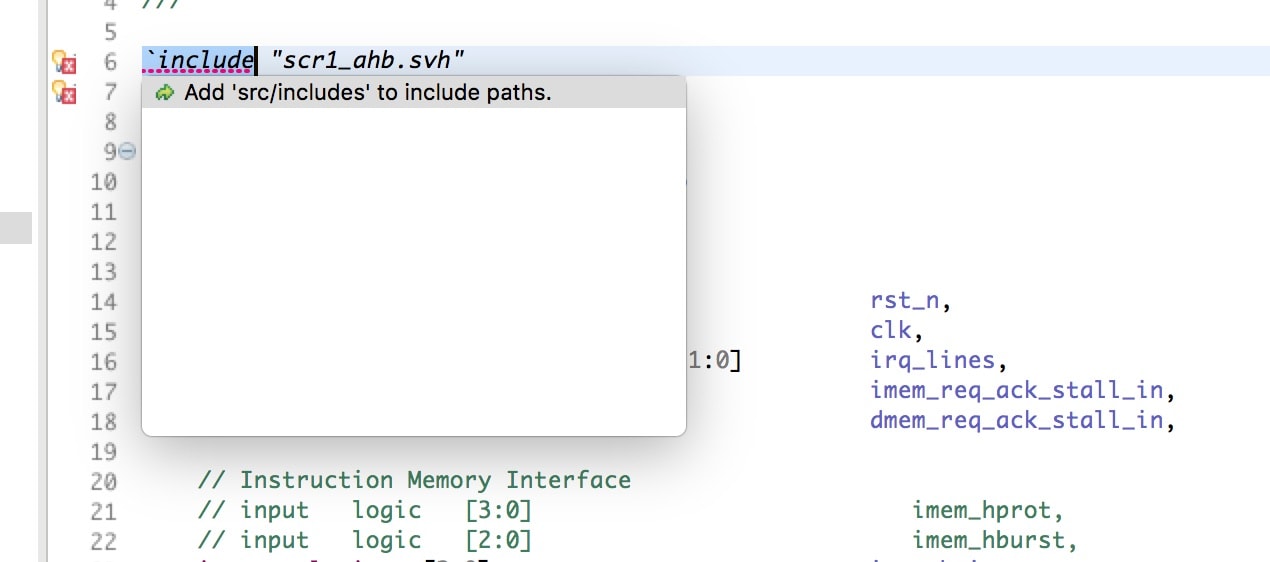The width and height of the screenshot is (1270, 562).
Task: Click the Instruction Memory Interface comment
Action: pyautogui.click(x=414, y=481)
